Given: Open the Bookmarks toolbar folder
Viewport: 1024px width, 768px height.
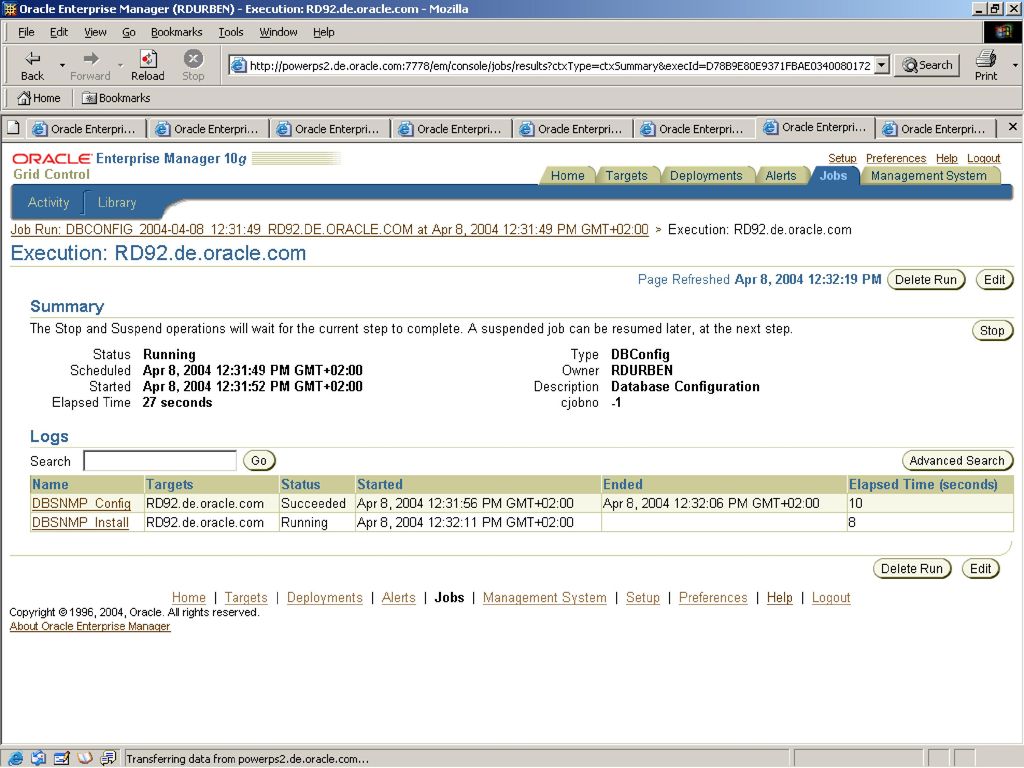Looking at the screenshot, I should click(x=116, y=98).
